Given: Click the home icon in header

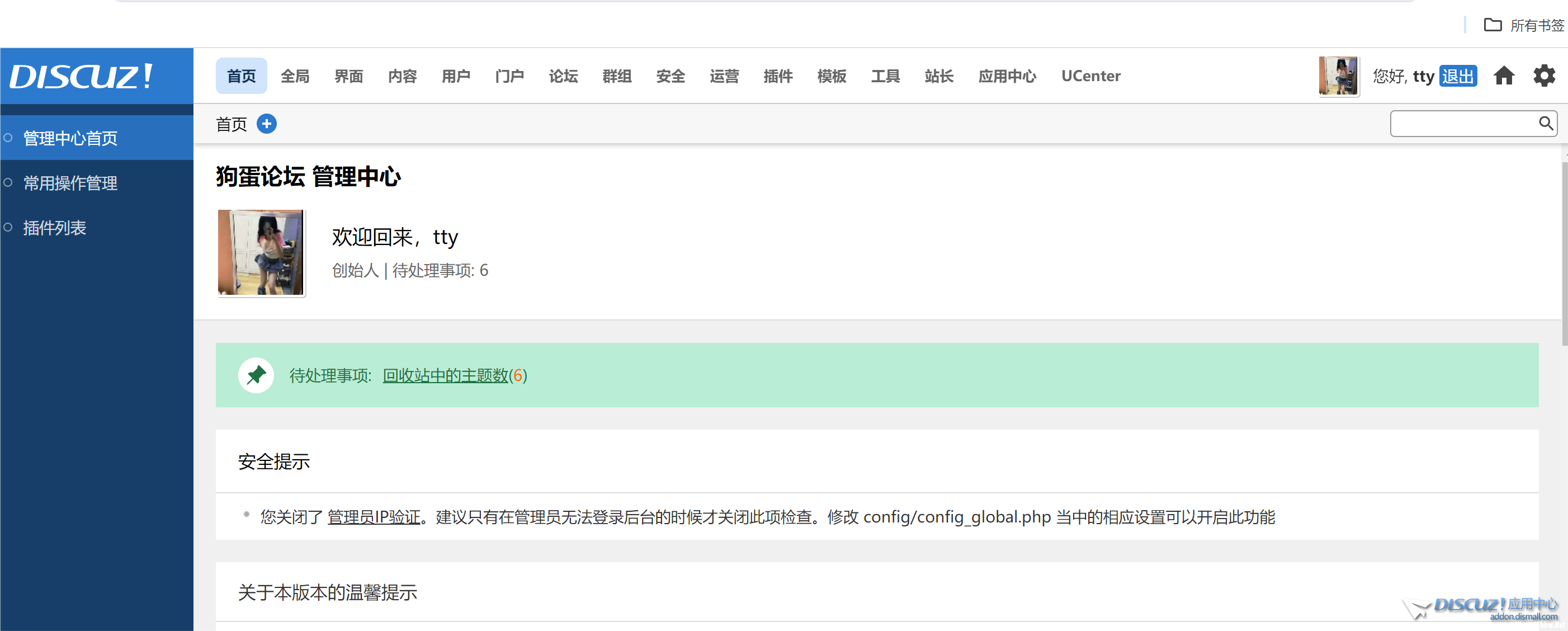Looking at the screenshot, I should coord(1504,76).
